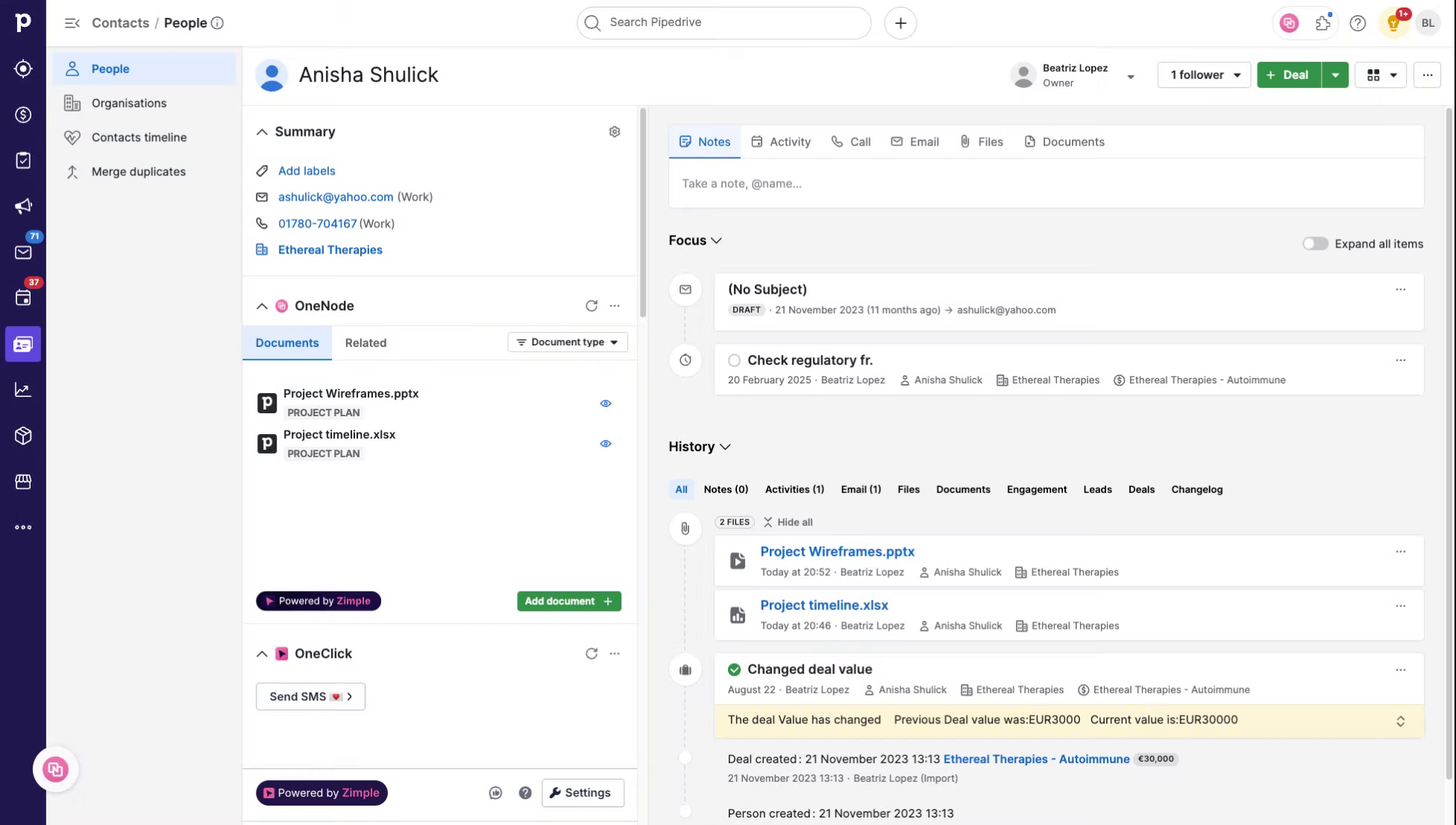Open the layout view switcher dropdown
This screenshot has height=825, width=1456.
coord(1381,75)
